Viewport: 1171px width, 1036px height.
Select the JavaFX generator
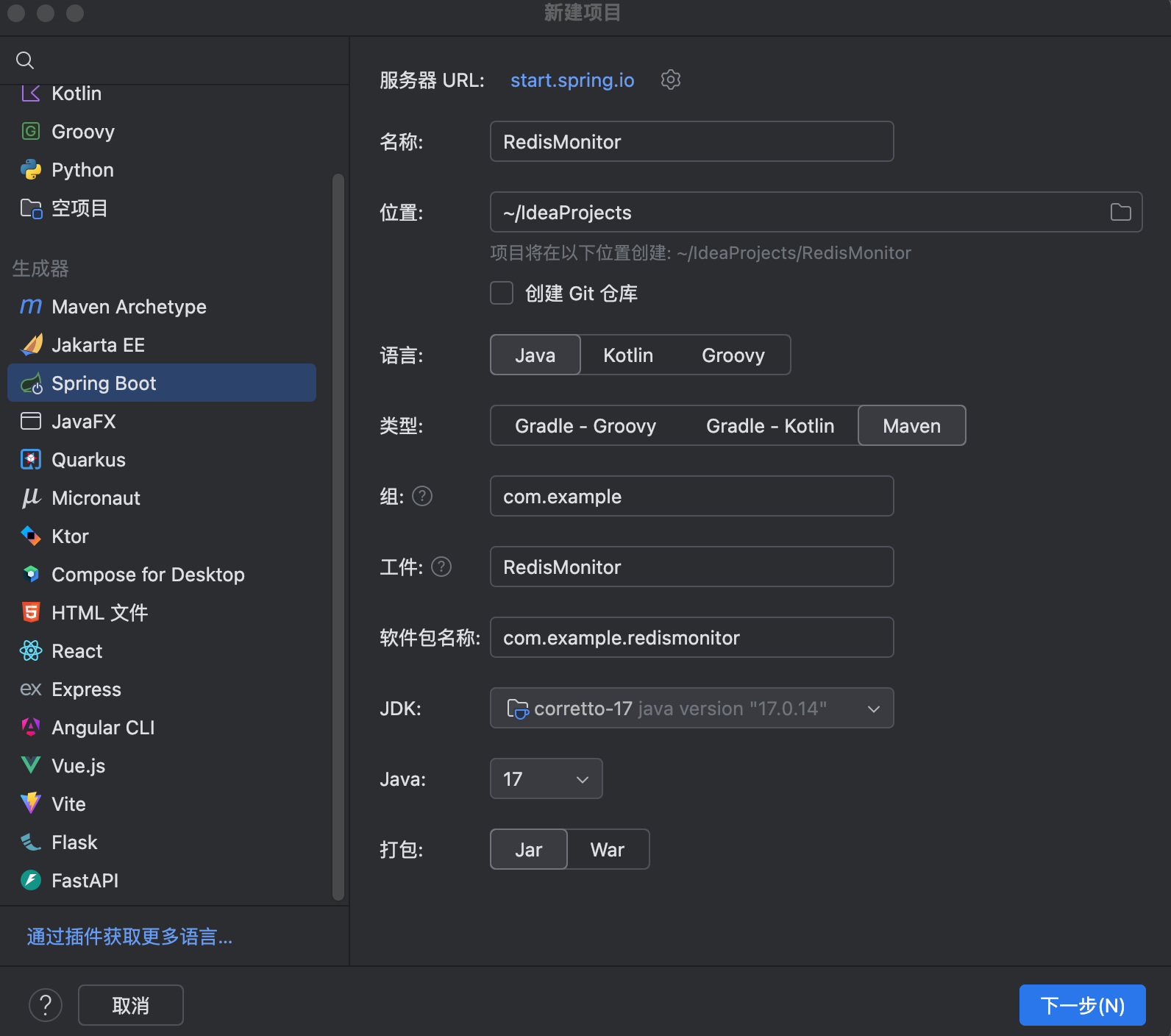[162, 422]
